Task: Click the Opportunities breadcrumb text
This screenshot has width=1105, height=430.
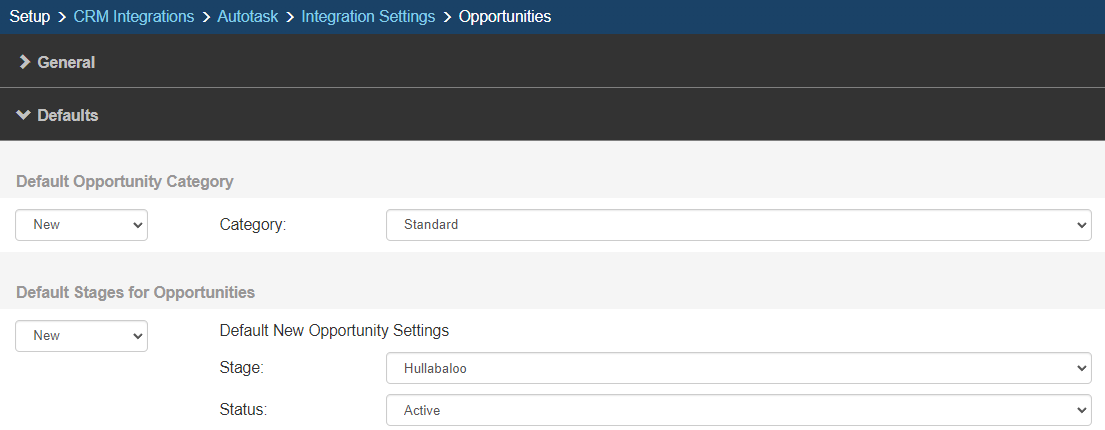Action: 504,16
